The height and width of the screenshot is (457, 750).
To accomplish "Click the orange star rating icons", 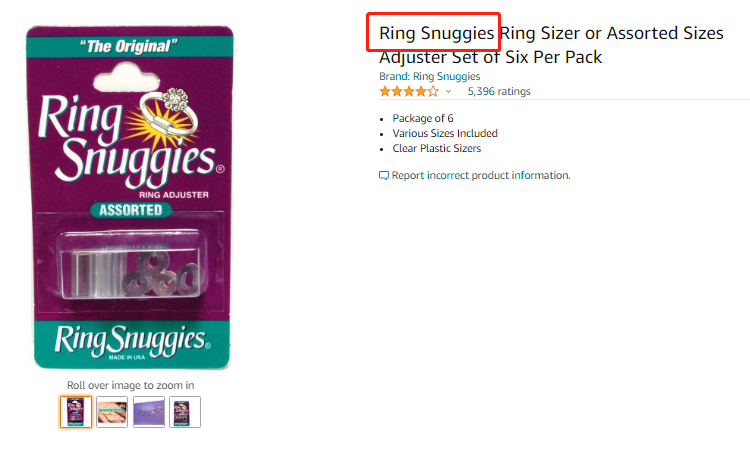I will 409,91.
